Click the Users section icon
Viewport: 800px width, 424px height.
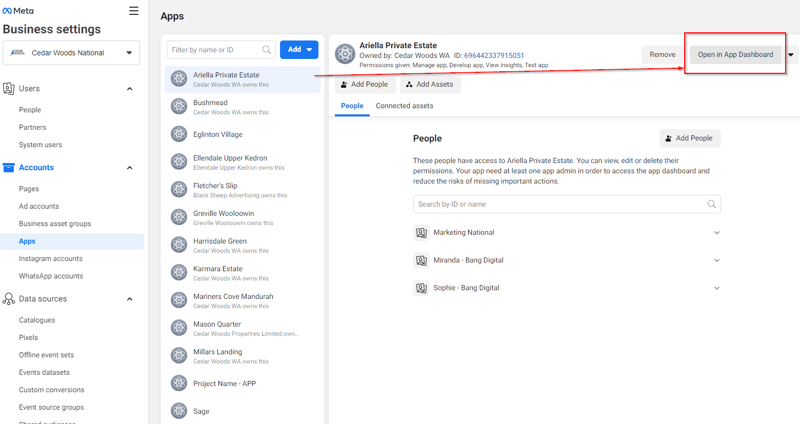click(x=9, y=88)
